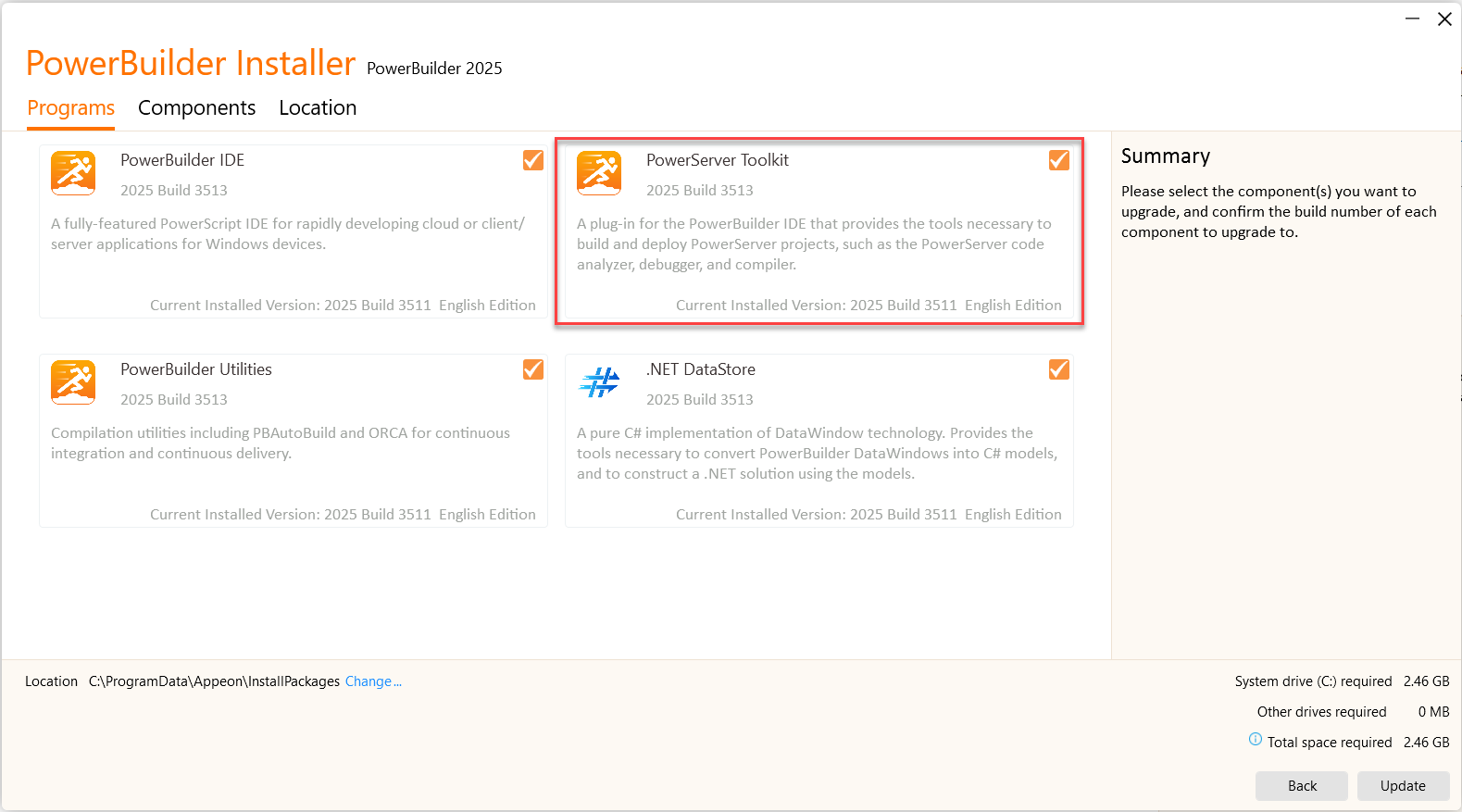Switch to the Components tab

tap(196, 108)
